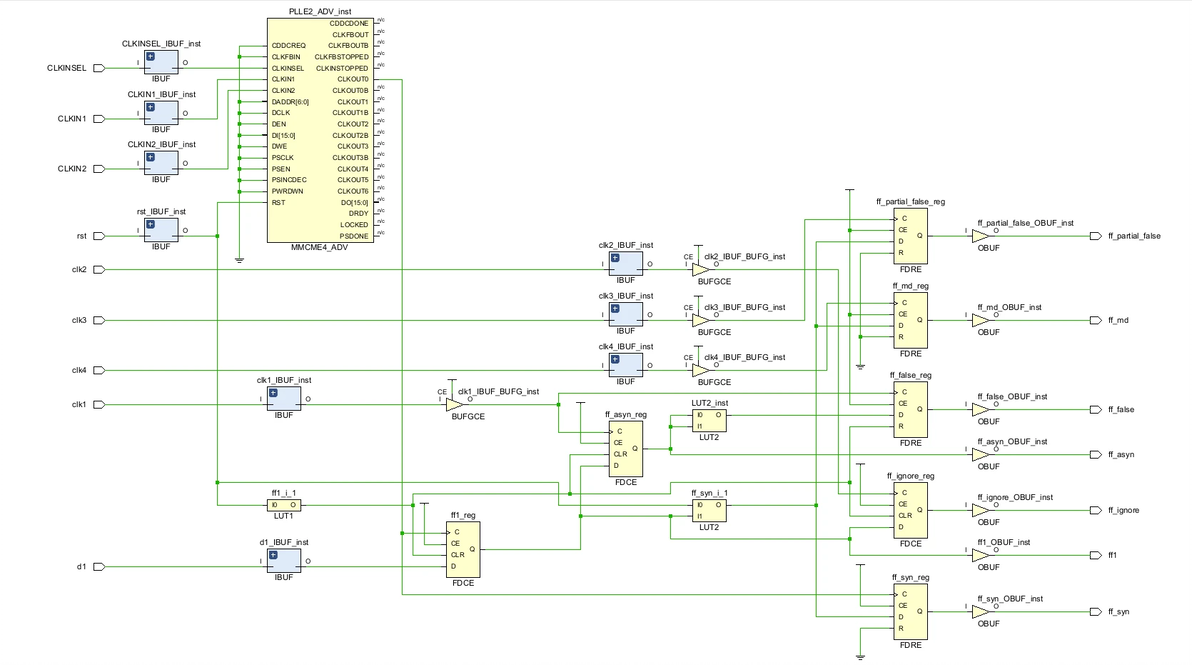The width and height of the screenshot is (1192, 665).
Task: Select the clk2_IBUF_BUFG_inst BUFGCE buffer symbol
Action: [x=701, y=270]
